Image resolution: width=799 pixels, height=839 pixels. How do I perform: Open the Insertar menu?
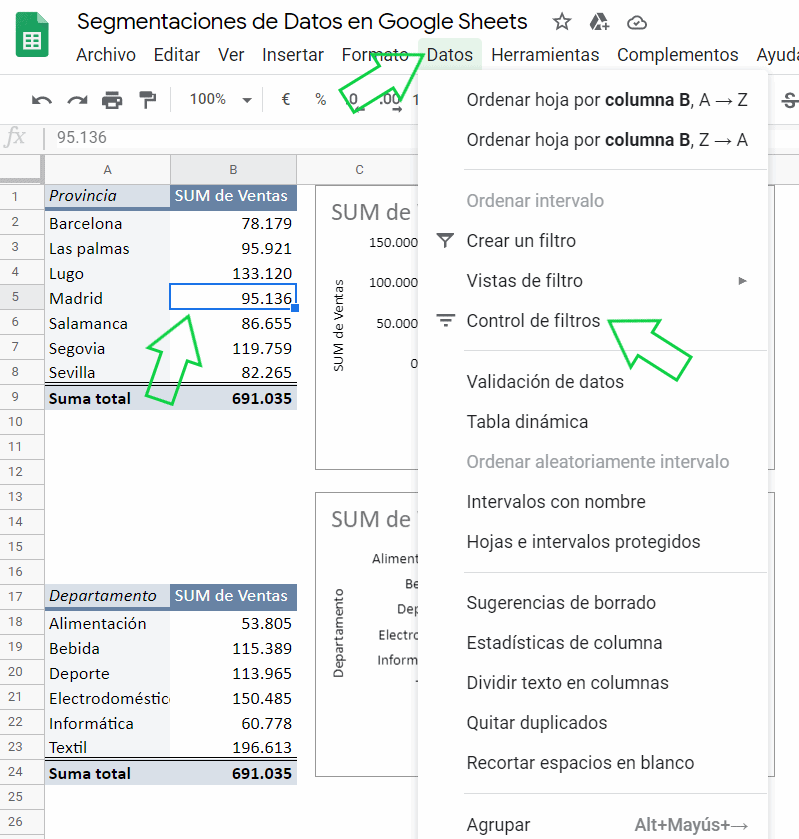tap(293, 55)
